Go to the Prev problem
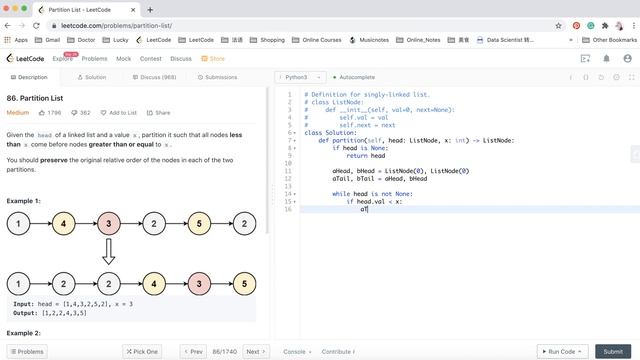The width and height of the screenshot is (640, 360). (x=193, y=351)
